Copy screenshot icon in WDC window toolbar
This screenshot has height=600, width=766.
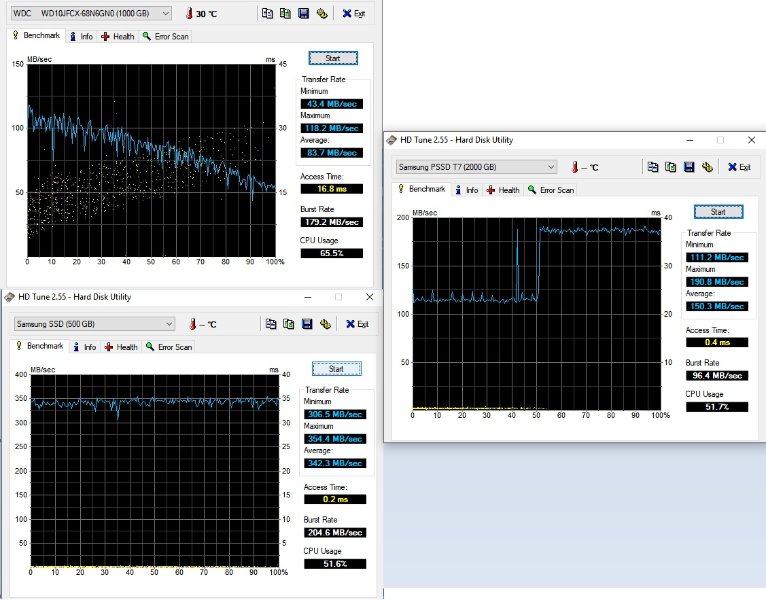click(285, 14)
